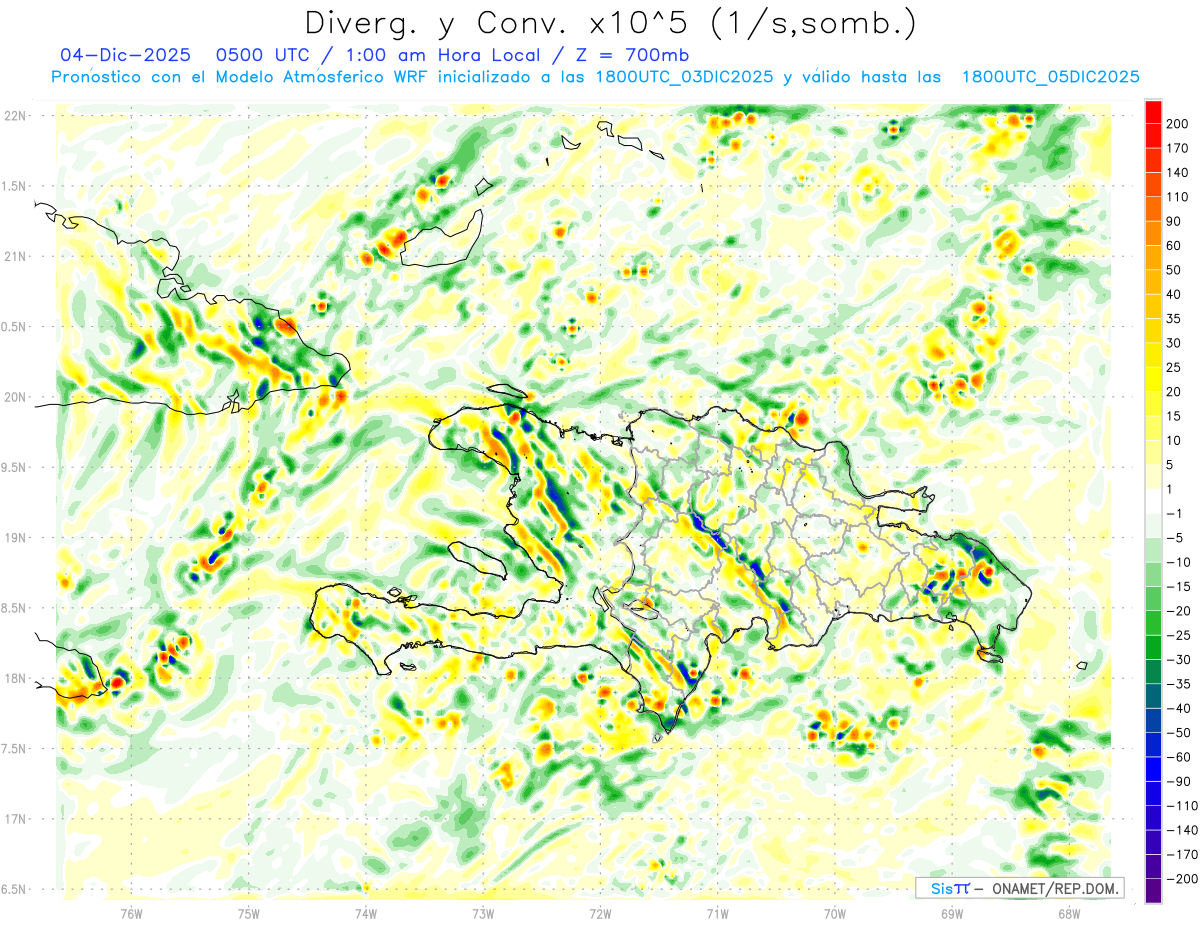Click the dark purple bottom color scale segment
This screenshot has height=927, width=1200.
(x=1153, y=891)
